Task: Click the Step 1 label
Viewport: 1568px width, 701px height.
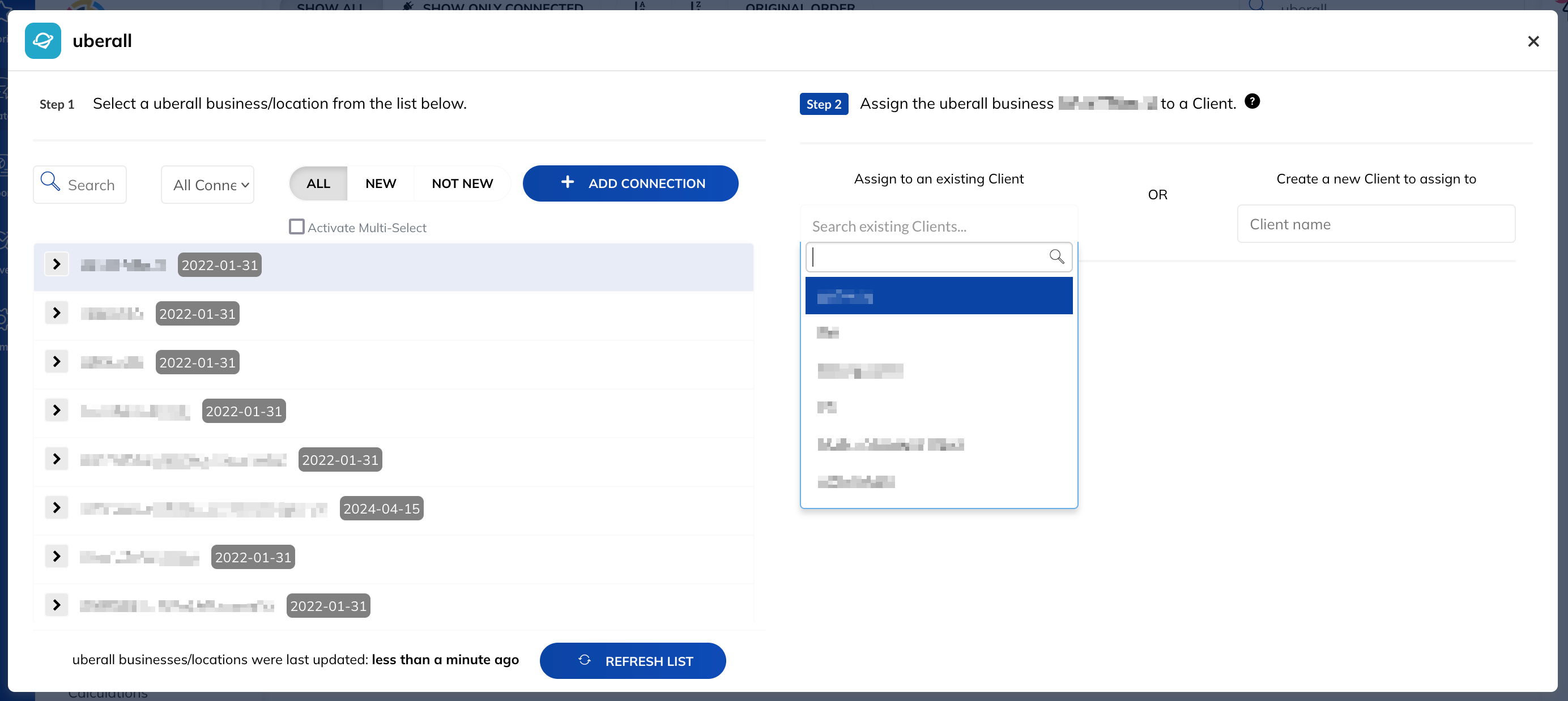Action: [57, 104]
